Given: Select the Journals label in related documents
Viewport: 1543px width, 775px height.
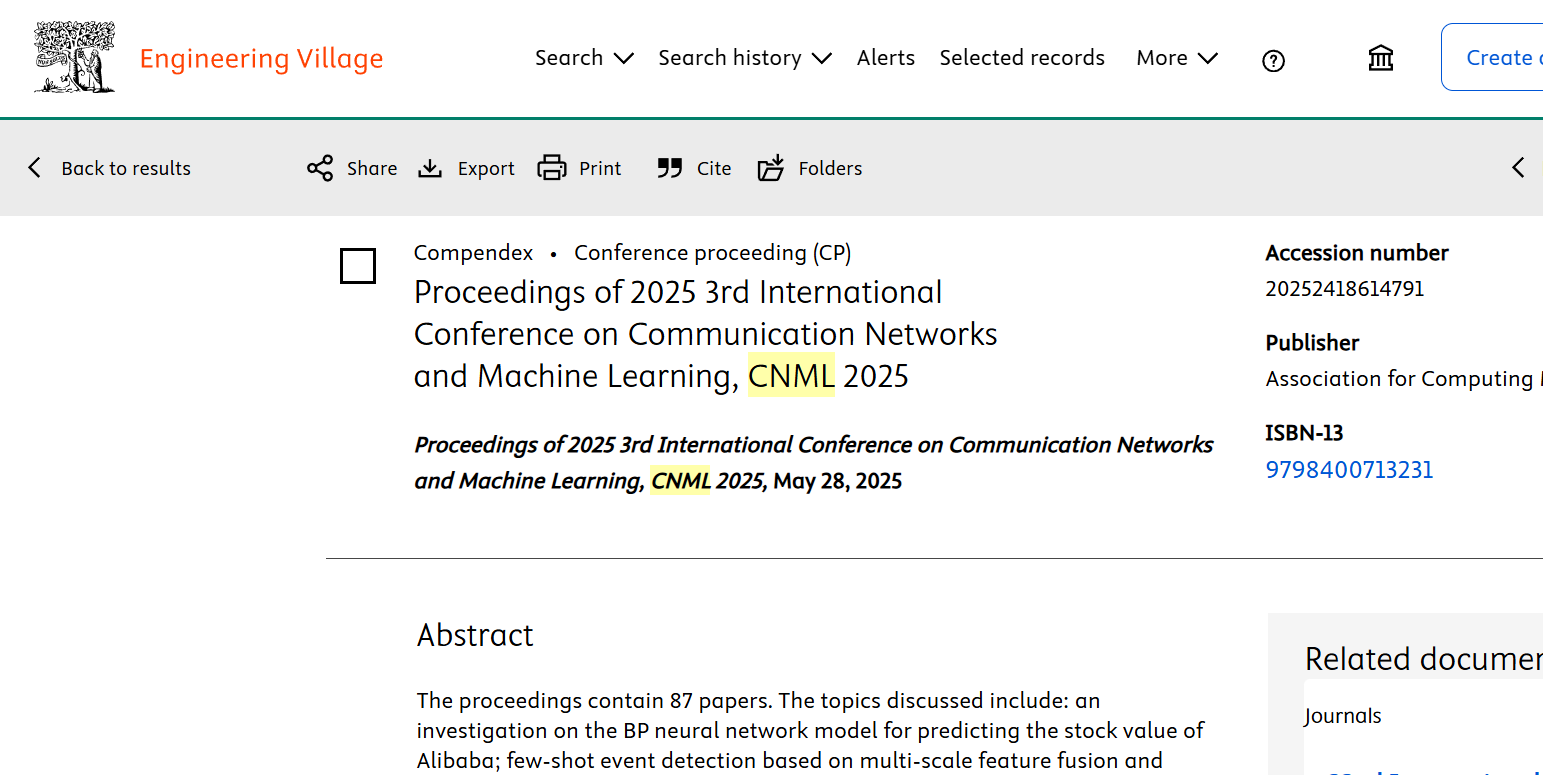Looking at the screenshot, I should pos(1343,716).
